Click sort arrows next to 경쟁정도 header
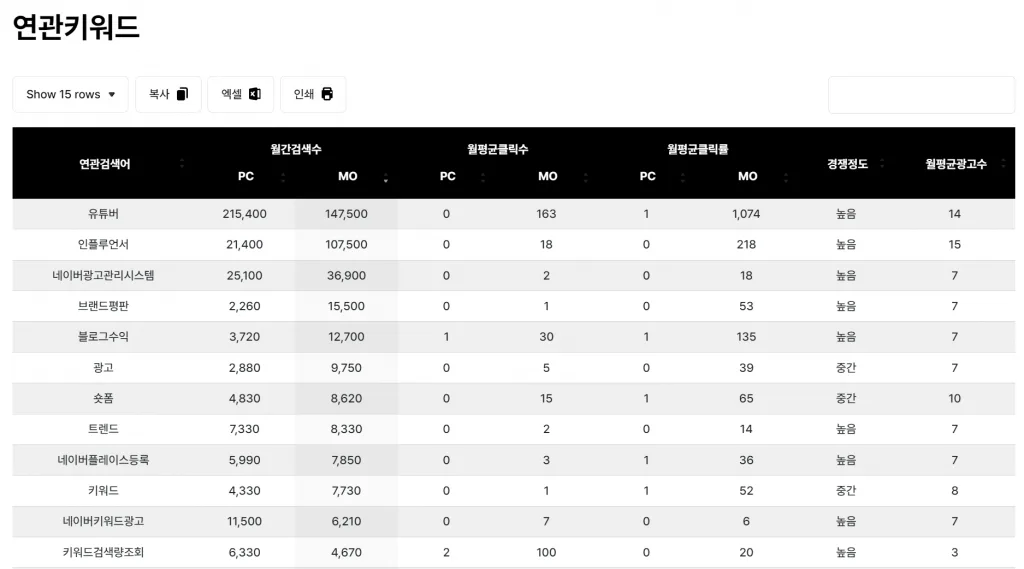1024x569 pixels. [883, 163]
